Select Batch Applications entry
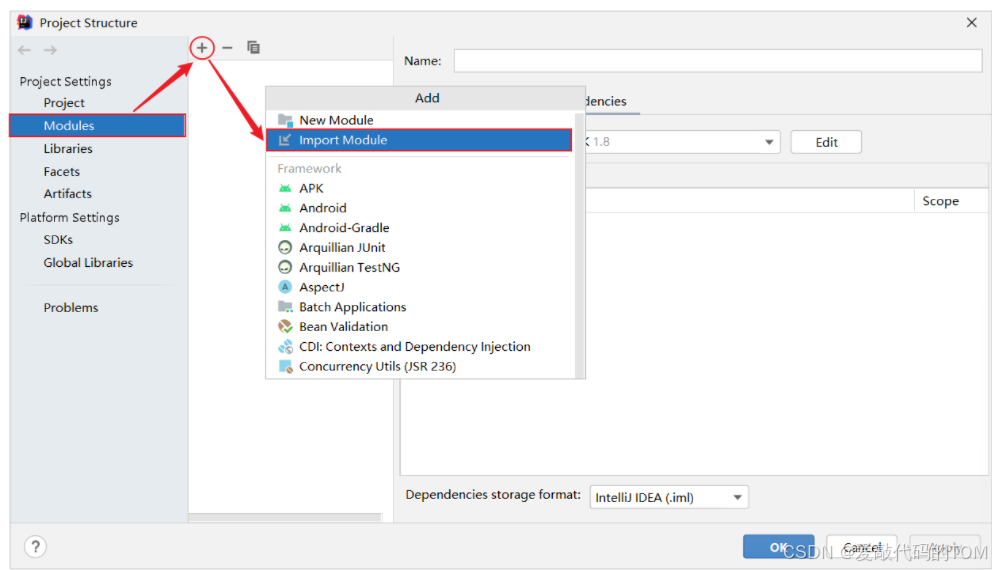The height and width of the screenshot is (570, 992). [x=420, y=307]
